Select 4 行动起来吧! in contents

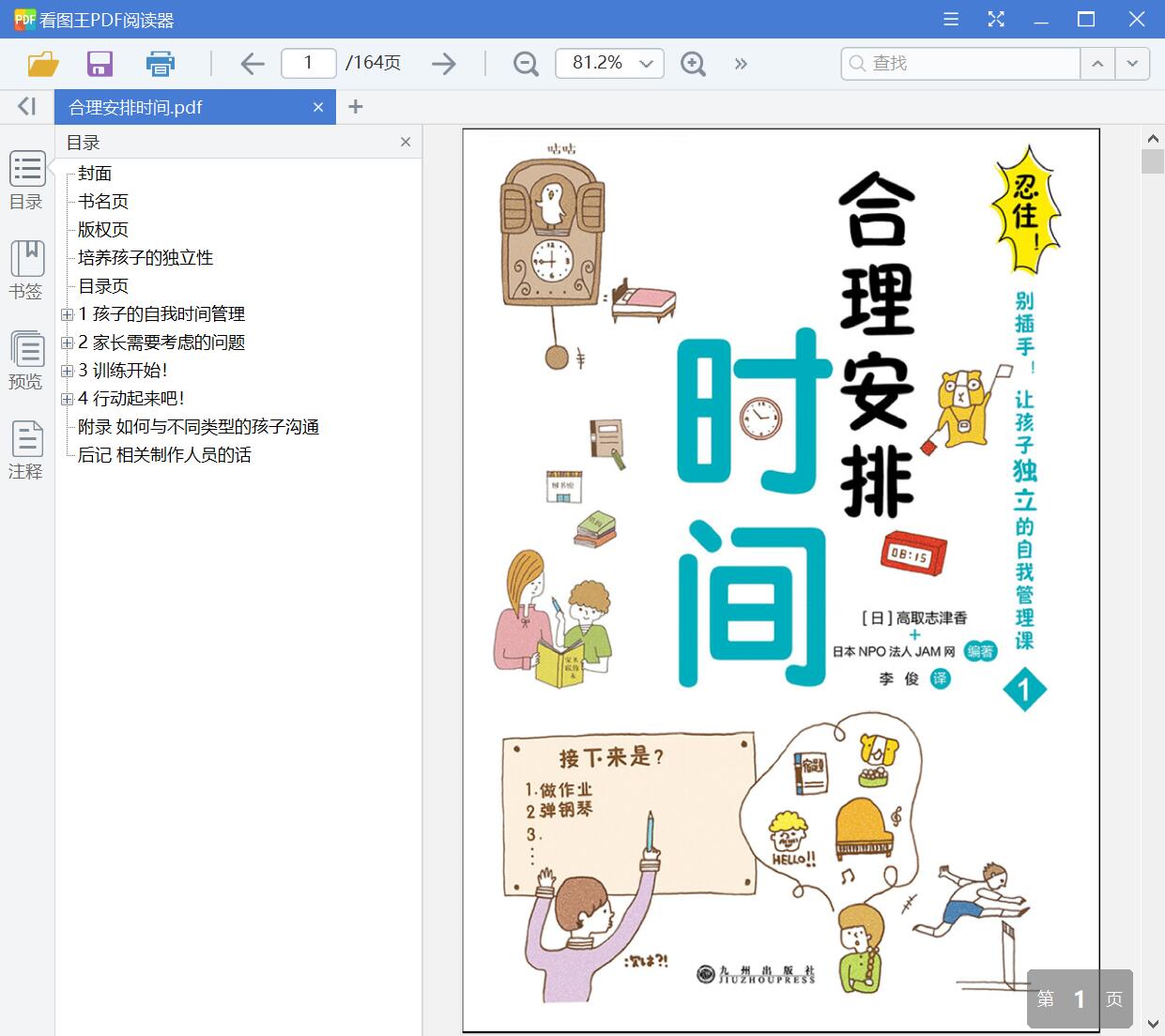[x=131, y=399]
